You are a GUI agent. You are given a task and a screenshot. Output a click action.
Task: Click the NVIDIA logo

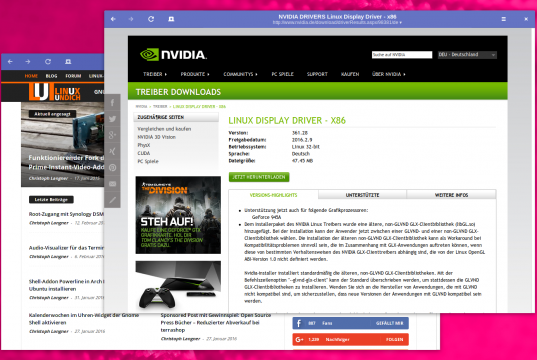click(173, 54)
